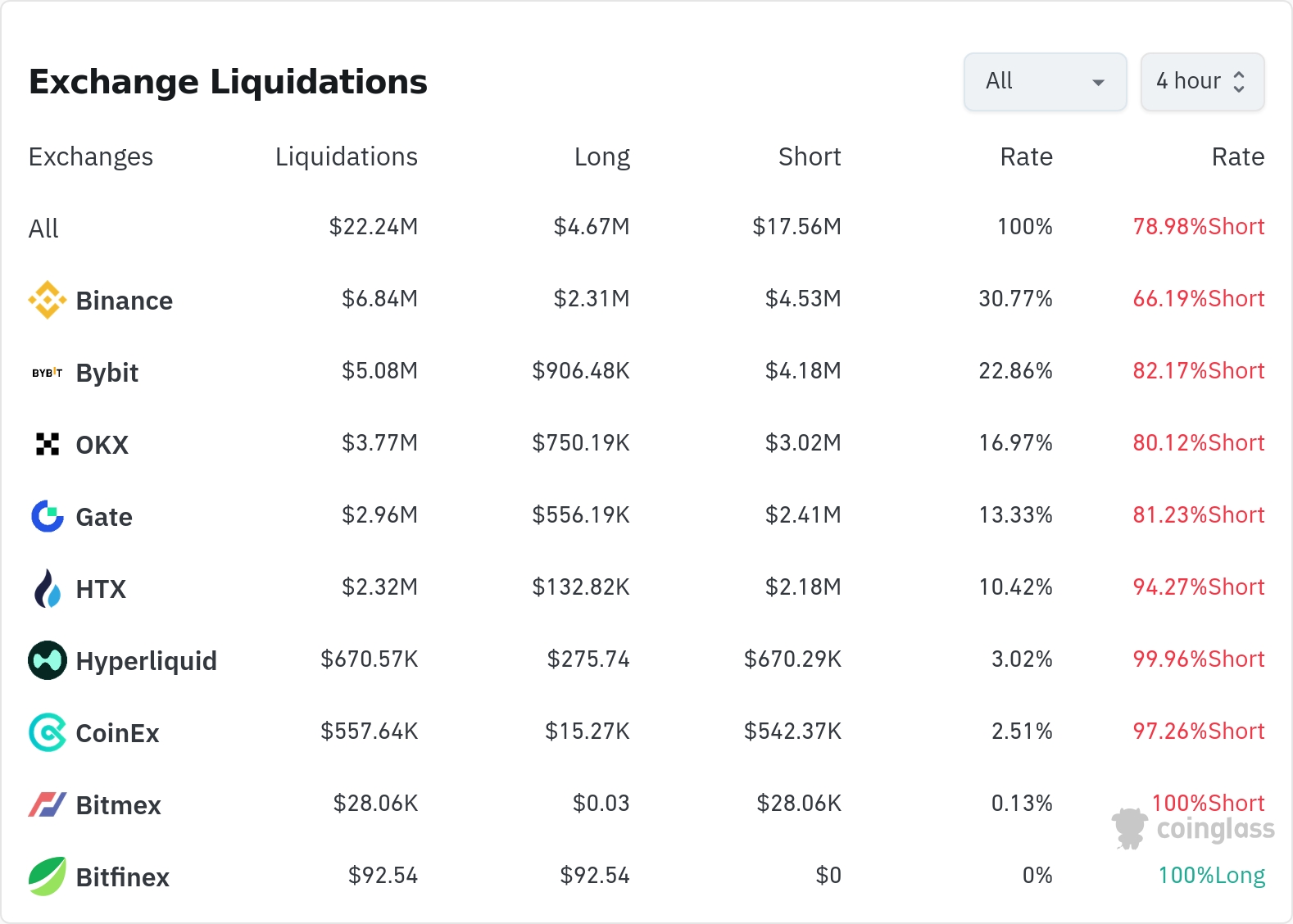Click the Bybit logo icon
The height and width of the screenshot is (924, 1293).
48,373
